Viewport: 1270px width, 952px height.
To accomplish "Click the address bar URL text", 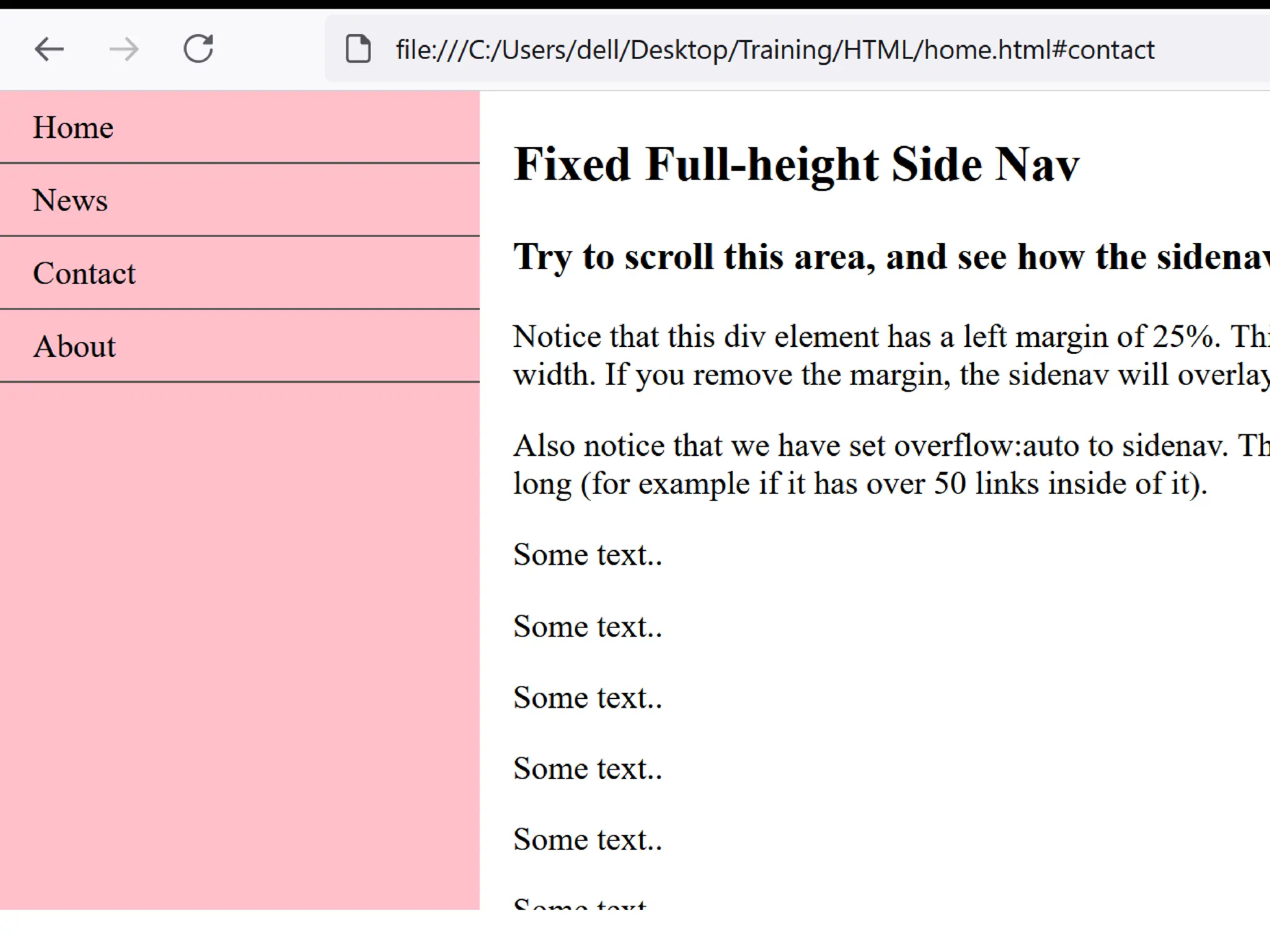I will point(775,50).
